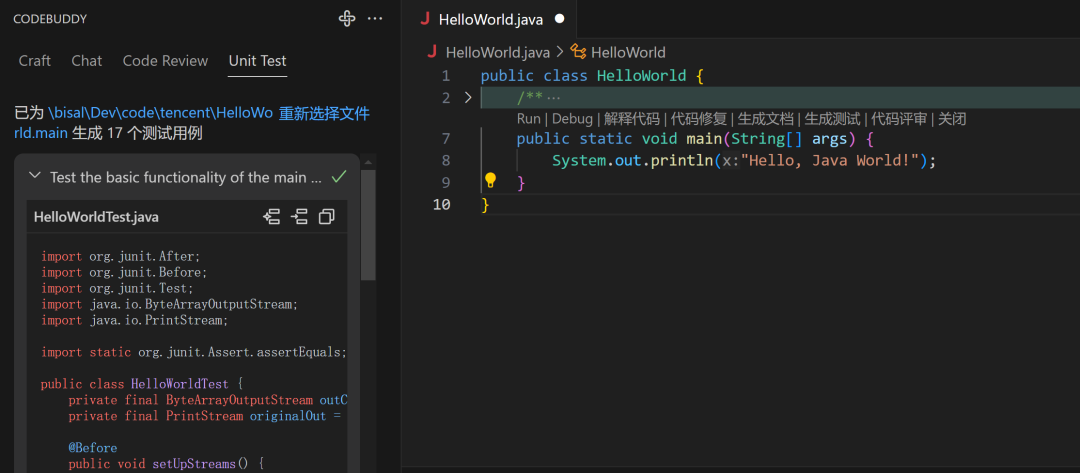Click the class symbol icon in the breadcrumb
This screenshot has width=1080, height=473.
[578, 52]
